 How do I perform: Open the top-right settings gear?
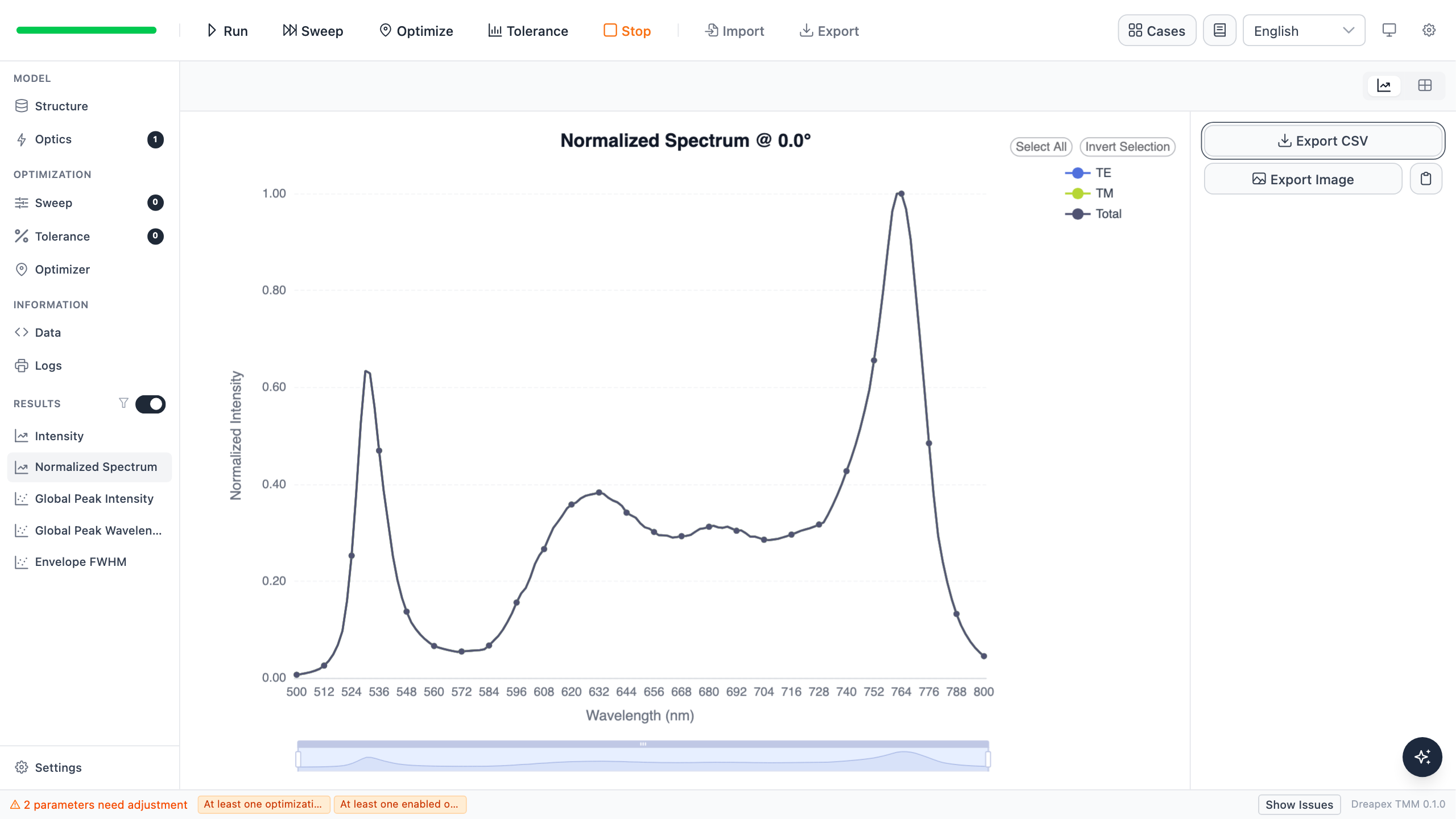[x=1429, y=31]
